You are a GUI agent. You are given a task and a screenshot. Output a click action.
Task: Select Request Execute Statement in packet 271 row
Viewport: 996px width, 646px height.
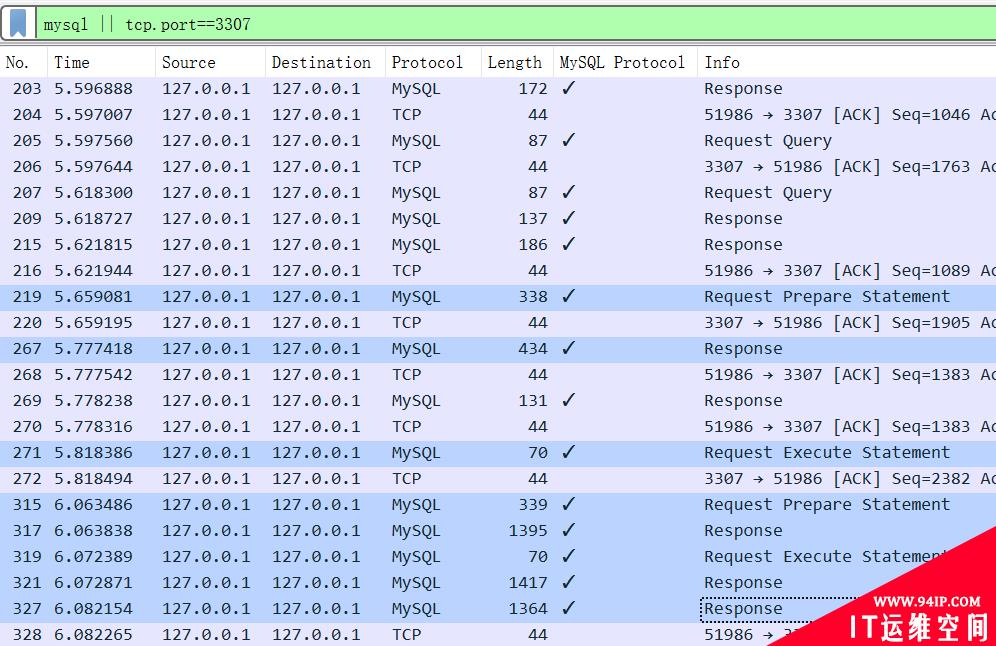tap(826, 453)
